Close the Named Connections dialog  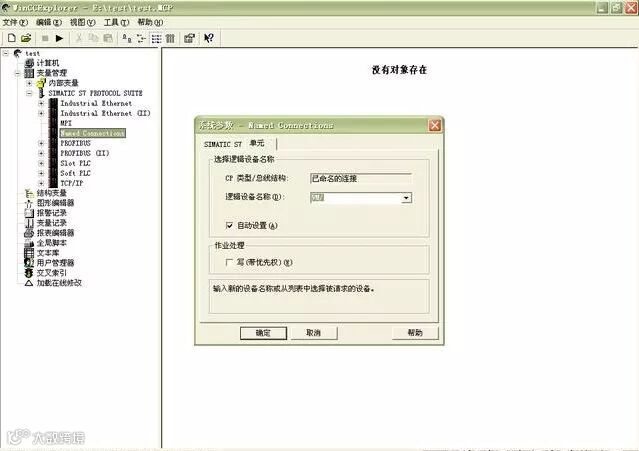[434, 125]
